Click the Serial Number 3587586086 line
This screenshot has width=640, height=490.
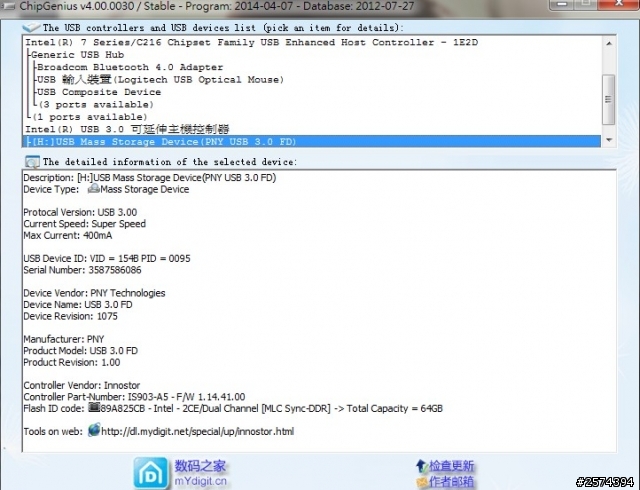coord(82,270)
